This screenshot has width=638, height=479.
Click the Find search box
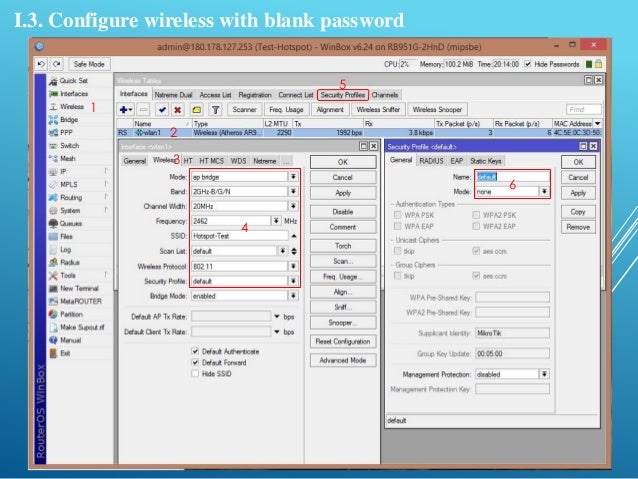[583, 109]
